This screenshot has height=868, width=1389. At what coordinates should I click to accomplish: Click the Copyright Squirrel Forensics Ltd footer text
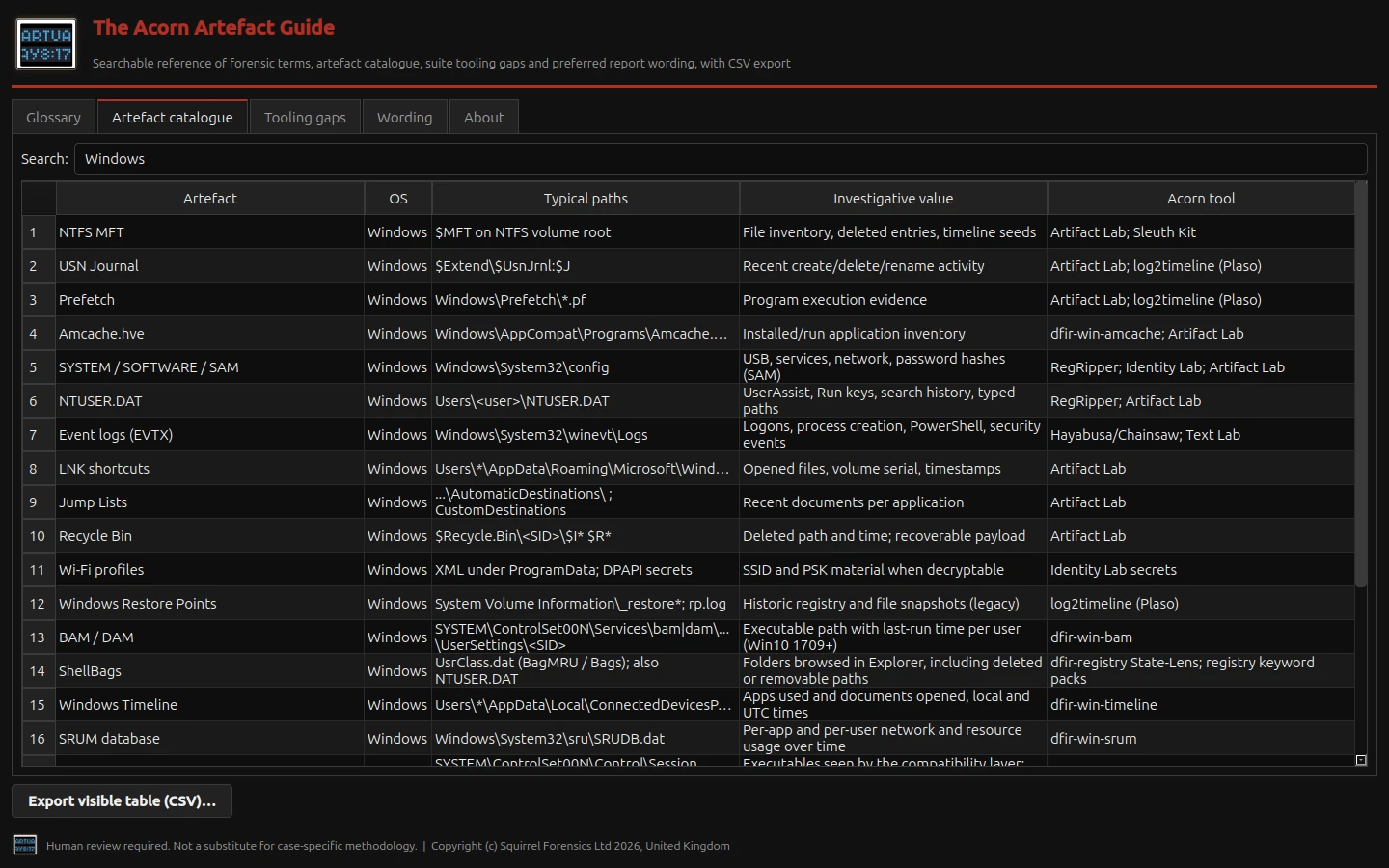pos(581,846)
